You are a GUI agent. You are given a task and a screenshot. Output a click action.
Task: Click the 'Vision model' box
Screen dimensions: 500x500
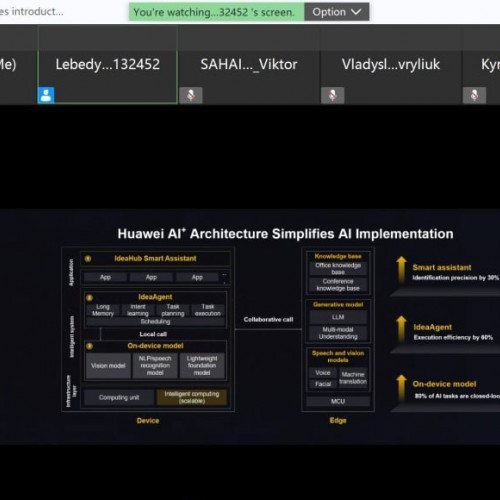pyautogui.click(x=108, y=366)
